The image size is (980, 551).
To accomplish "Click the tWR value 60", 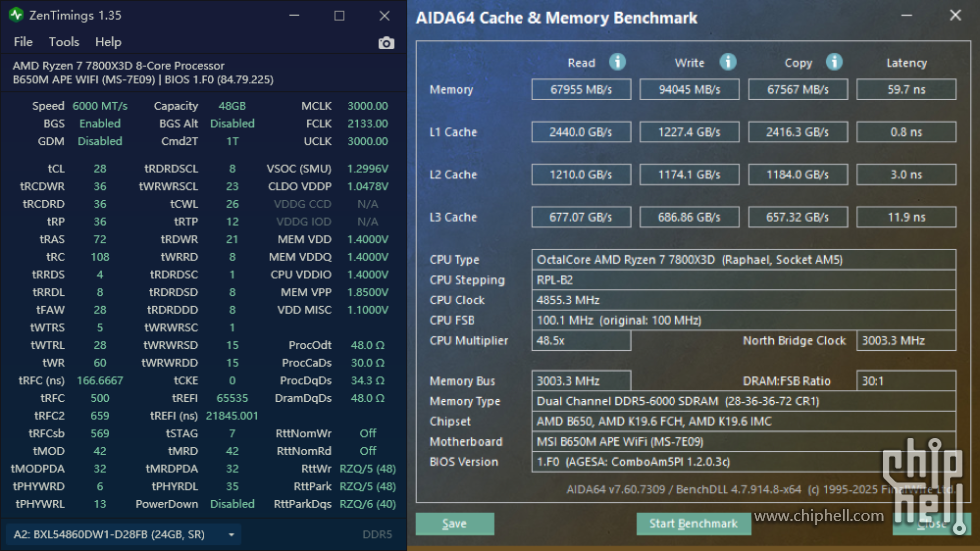I will 100,363.
